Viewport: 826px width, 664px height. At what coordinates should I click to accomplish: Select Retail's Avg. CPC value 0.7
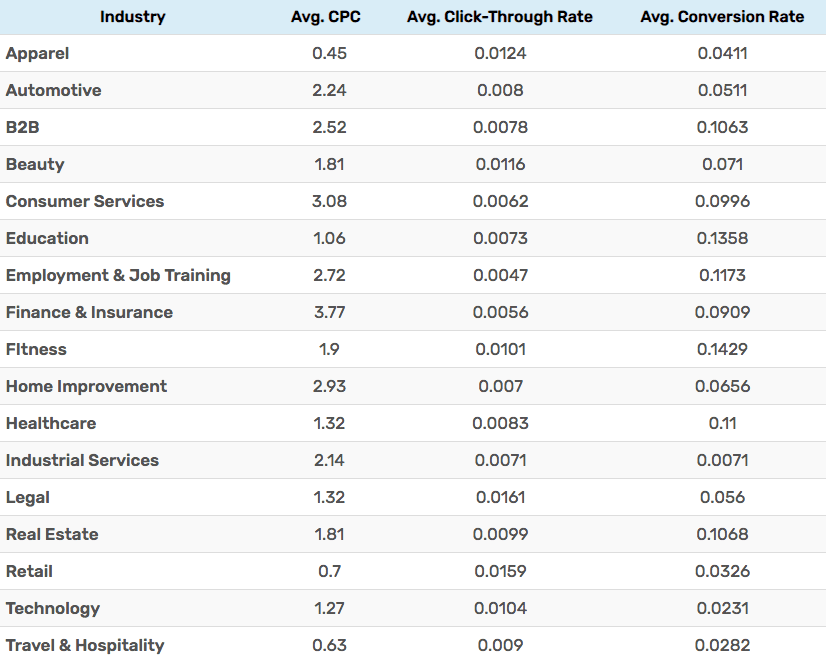pyautogui.click(x=330, y=571)
